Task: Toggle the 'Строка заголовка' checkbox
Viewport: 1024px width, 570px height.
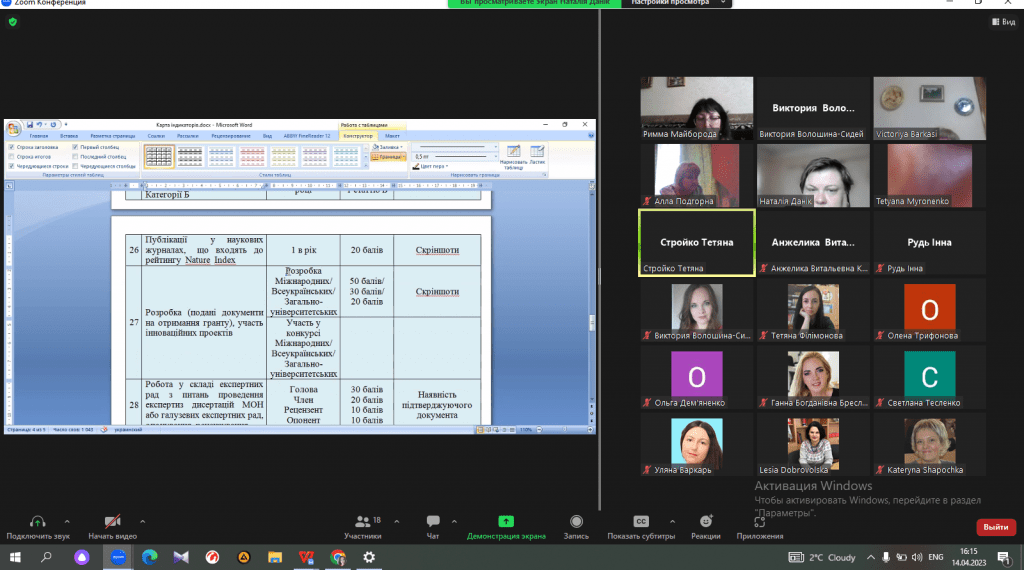Action: click(x=11, y=147)
